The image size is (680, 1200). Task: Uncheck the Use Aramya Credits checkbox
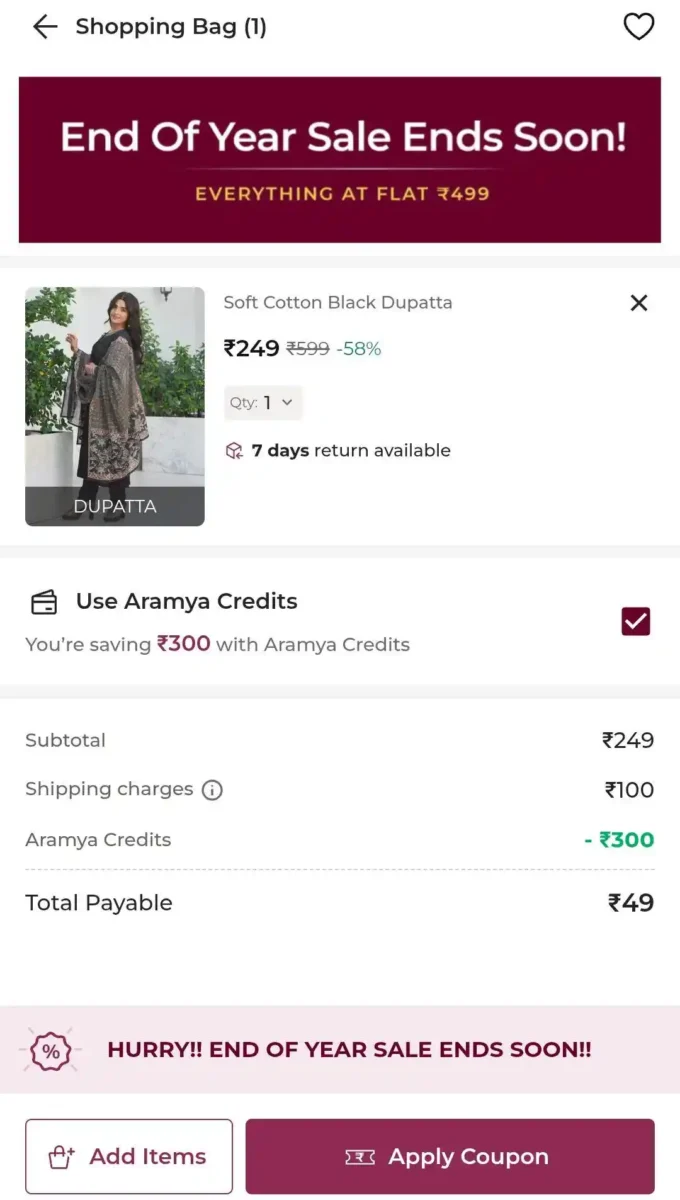636,621
